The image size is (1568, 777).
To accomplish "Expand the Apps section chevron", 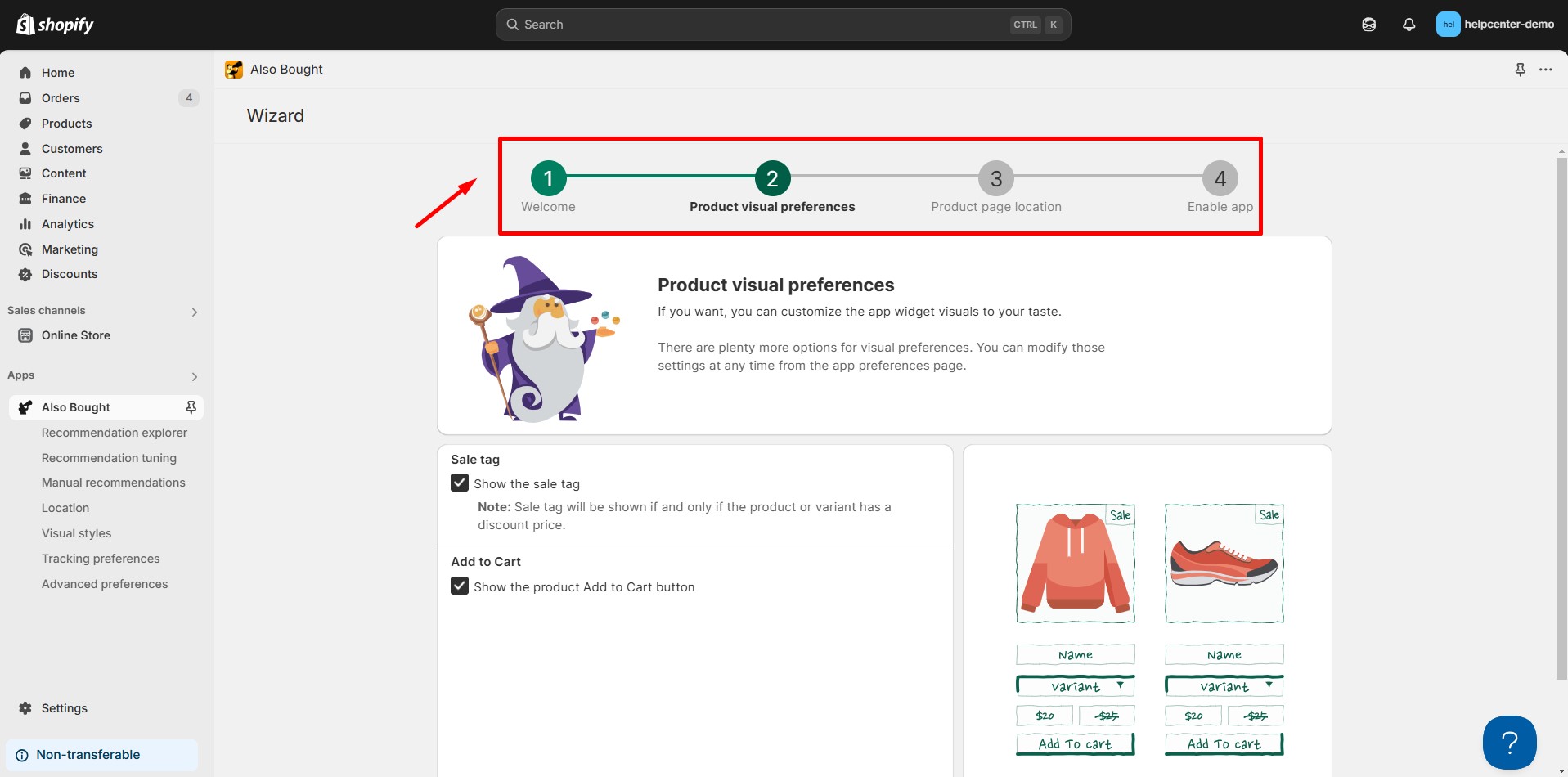I will coord(194,376).
